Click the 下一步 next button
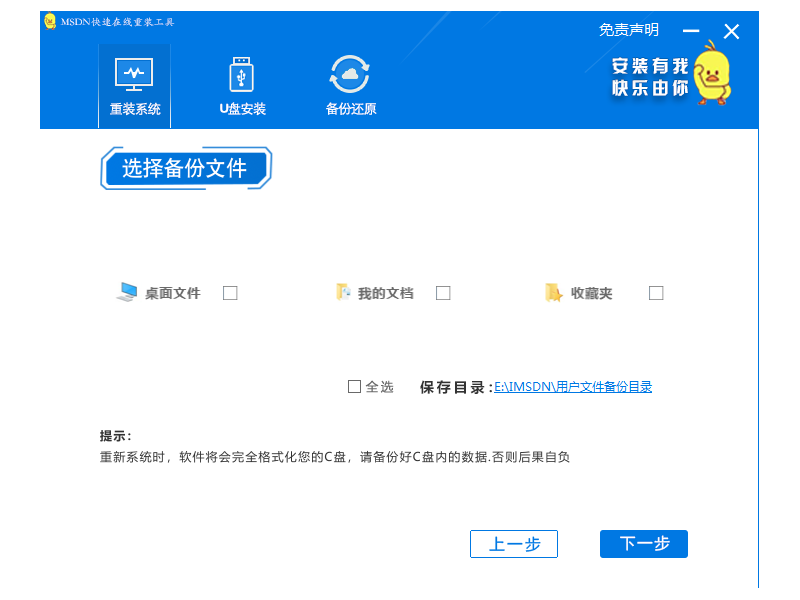The width and height of the screenshot is (800, 600). click(x=643, y=544)
